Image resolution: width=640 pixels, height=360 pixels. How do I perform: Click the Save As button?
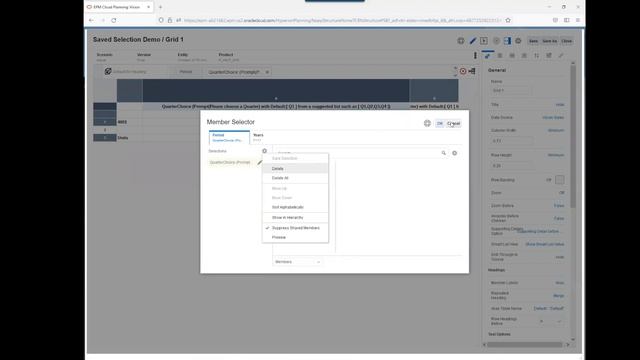click(549, 41)
